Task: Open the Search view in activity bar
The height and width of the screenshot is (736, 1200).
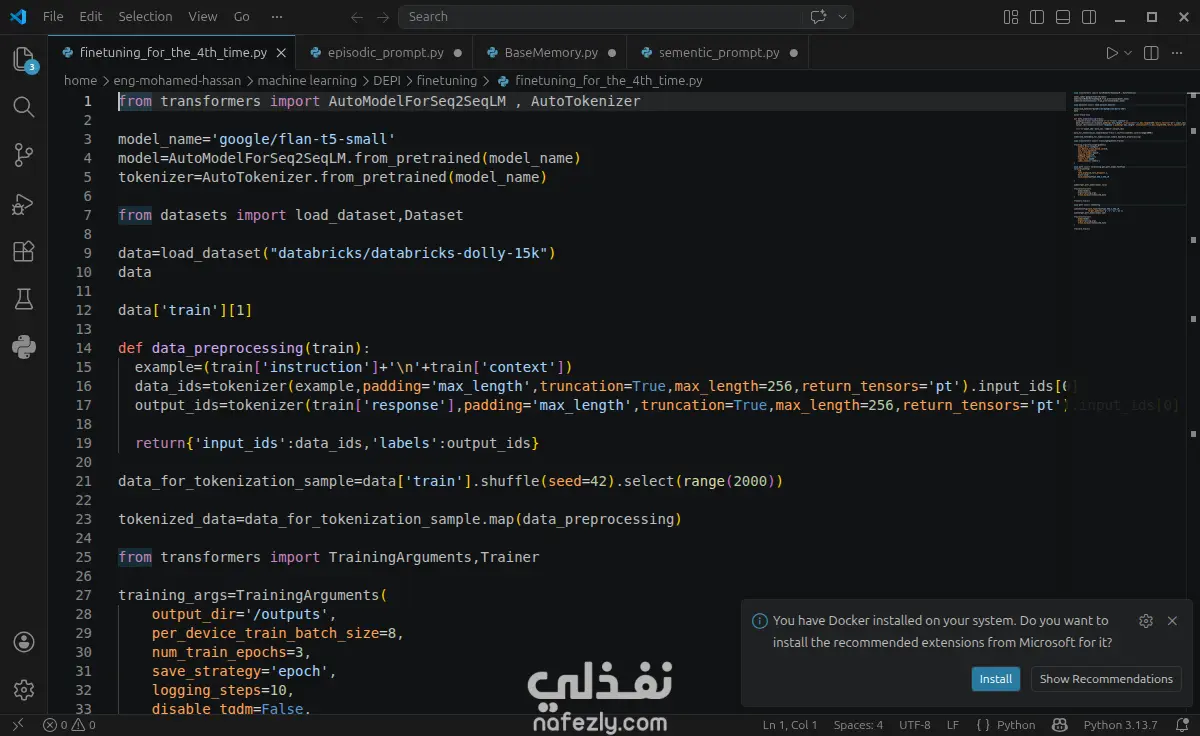Action: point(24,107)
